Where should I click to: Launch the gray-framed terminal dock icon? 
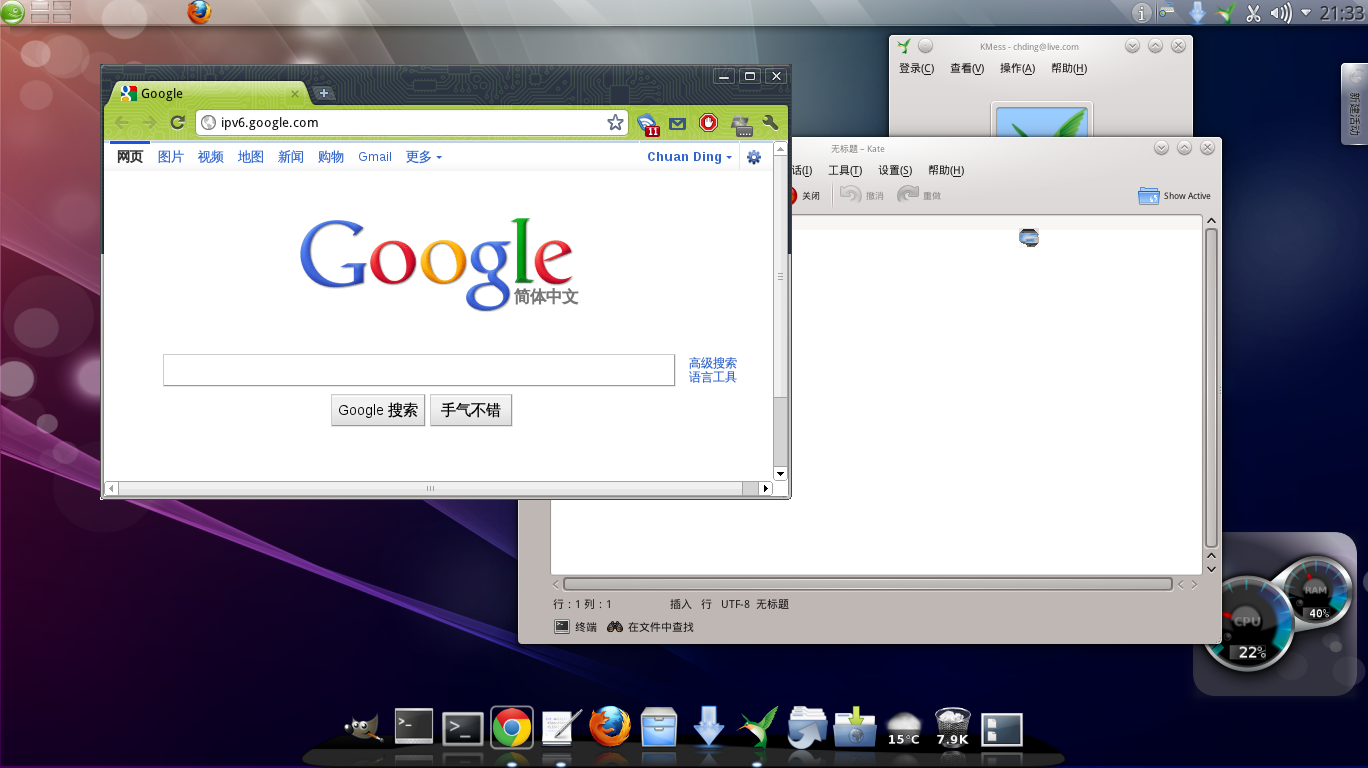coord(463,728)
